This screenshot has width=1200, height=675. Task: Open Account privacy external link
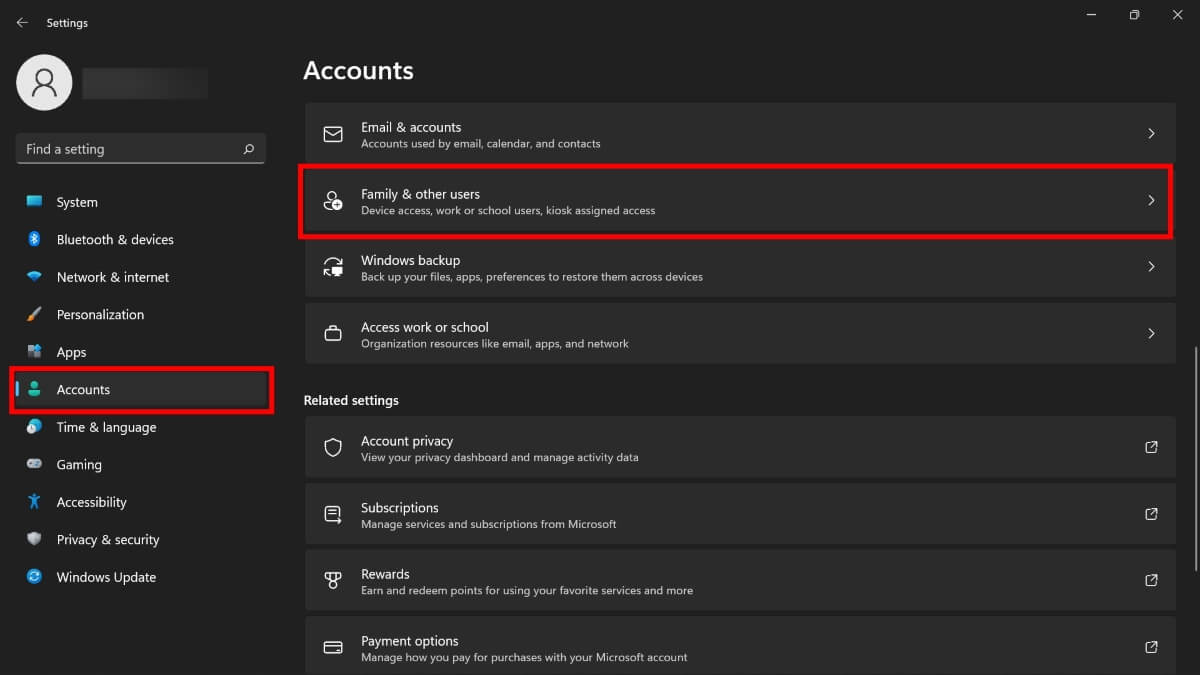click(x=1151, y=447)
